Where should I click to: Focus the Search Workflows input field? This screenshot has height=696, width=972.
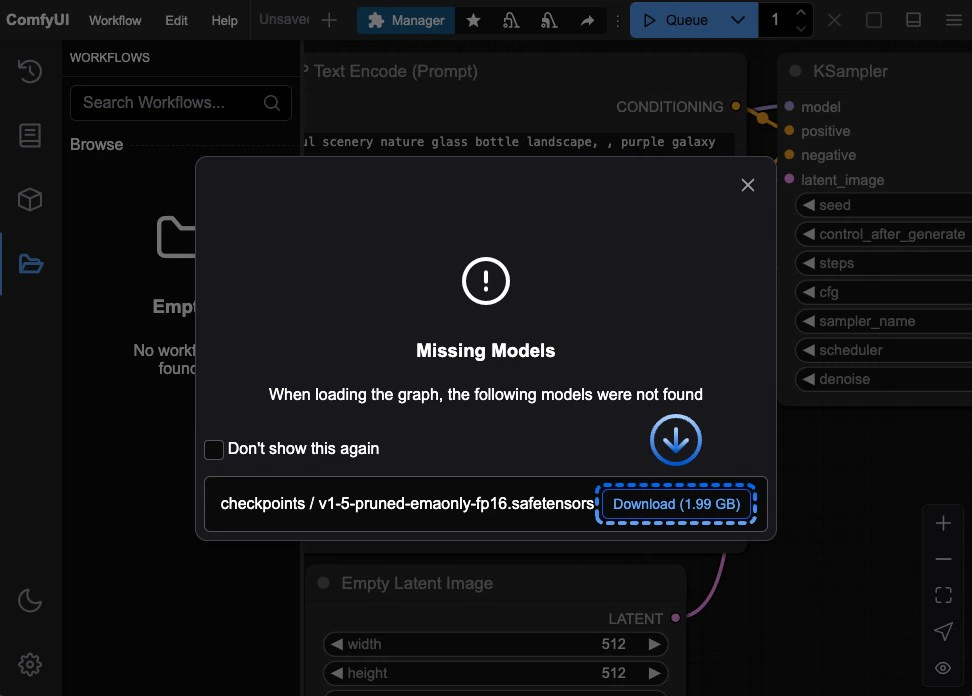(181, 103)
